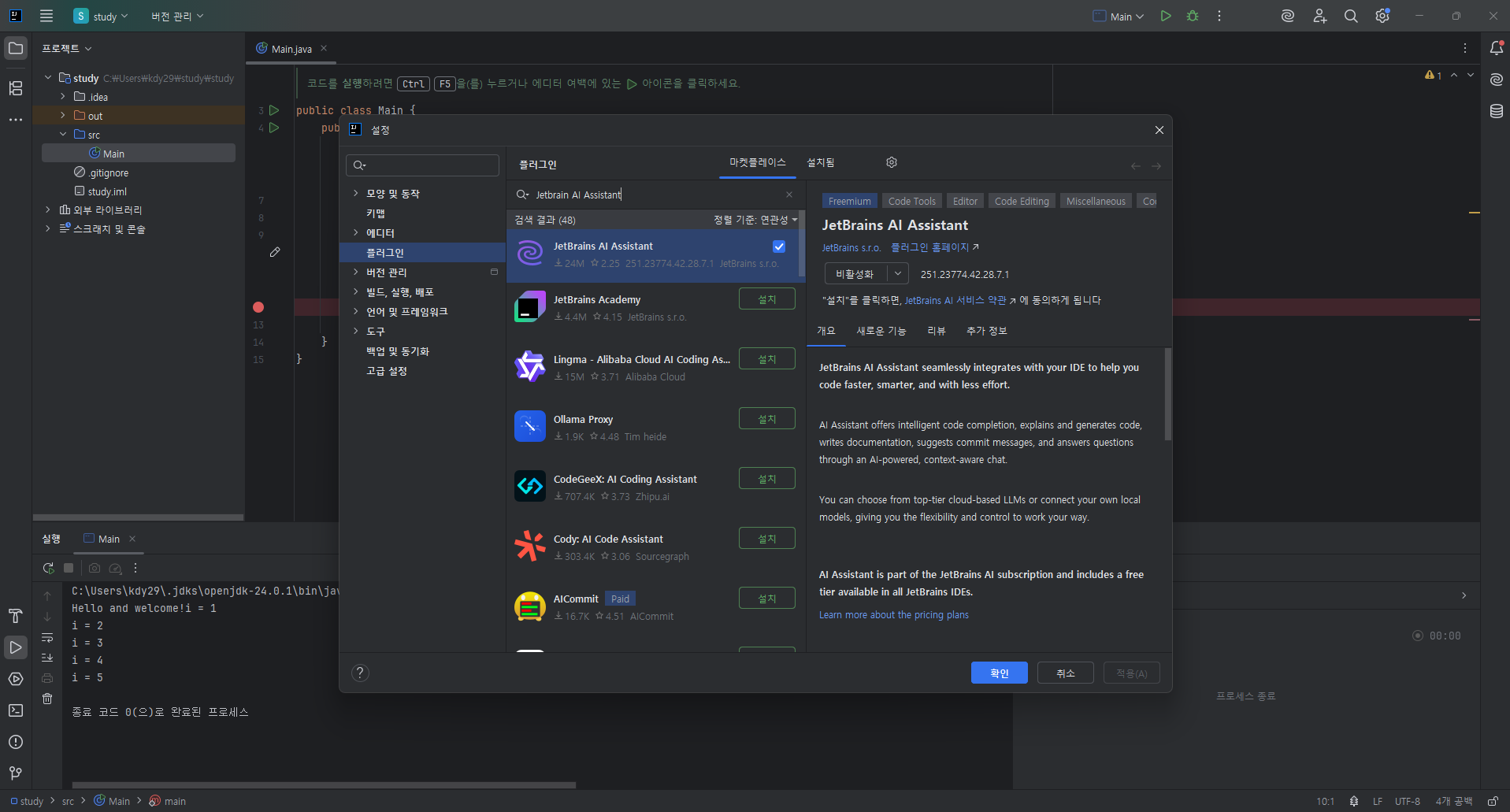Viewport: 1510px width, 812px height.
Task: Show more tool windows ellipsis
Action: [16, 120]
